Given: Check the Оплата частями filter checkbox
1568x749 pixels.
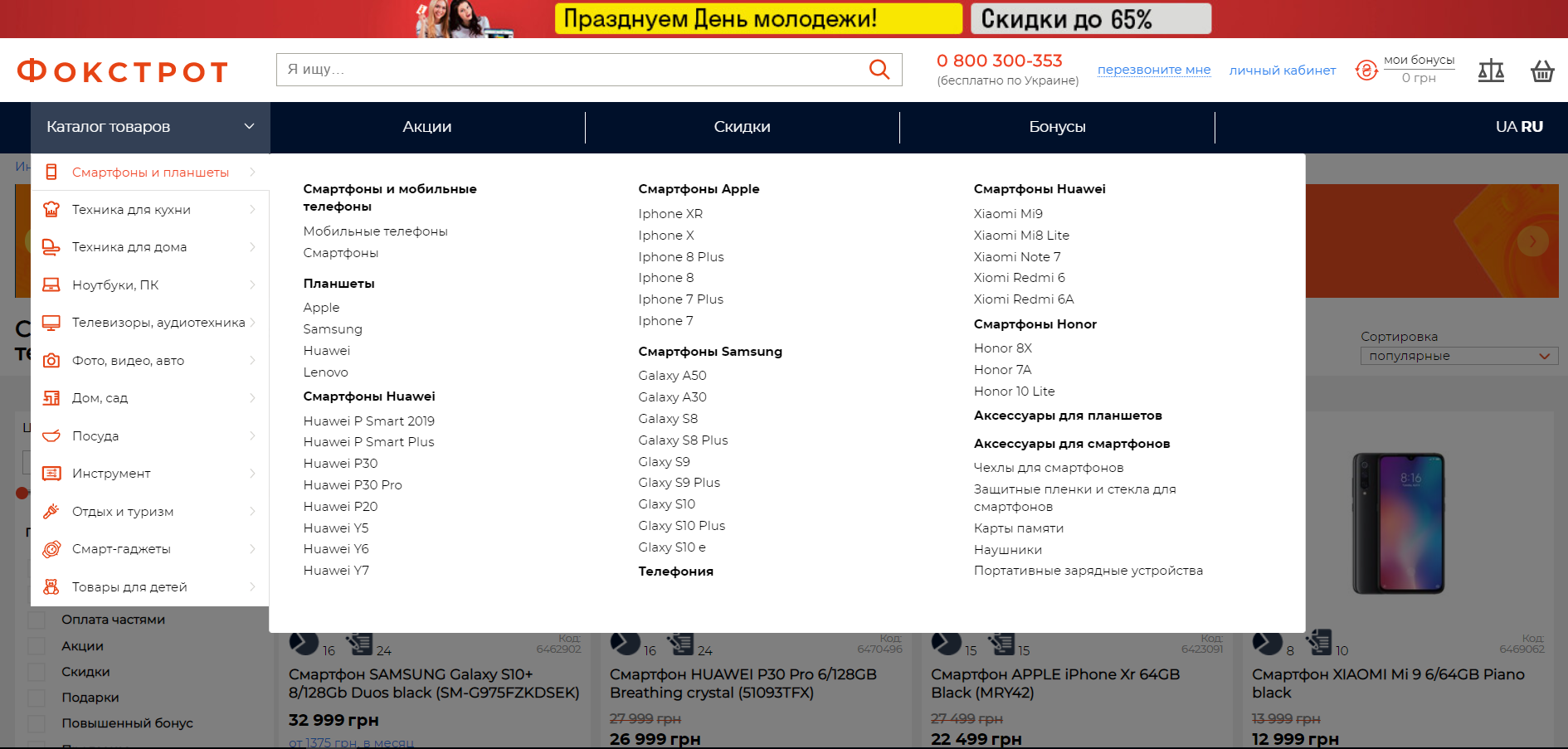Looking at the screenshot, I should click(37, 620).
